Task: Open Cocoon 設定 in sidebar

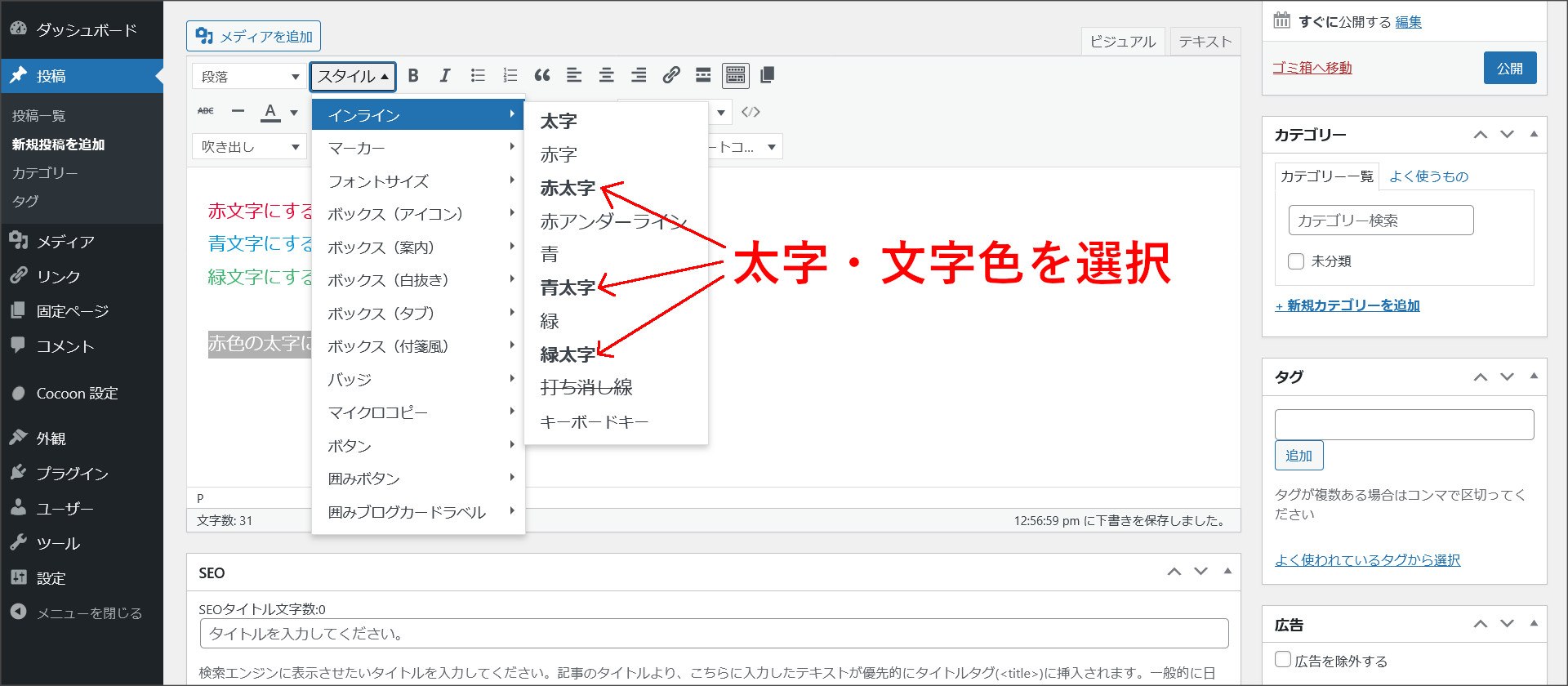Action: point(82,394)
